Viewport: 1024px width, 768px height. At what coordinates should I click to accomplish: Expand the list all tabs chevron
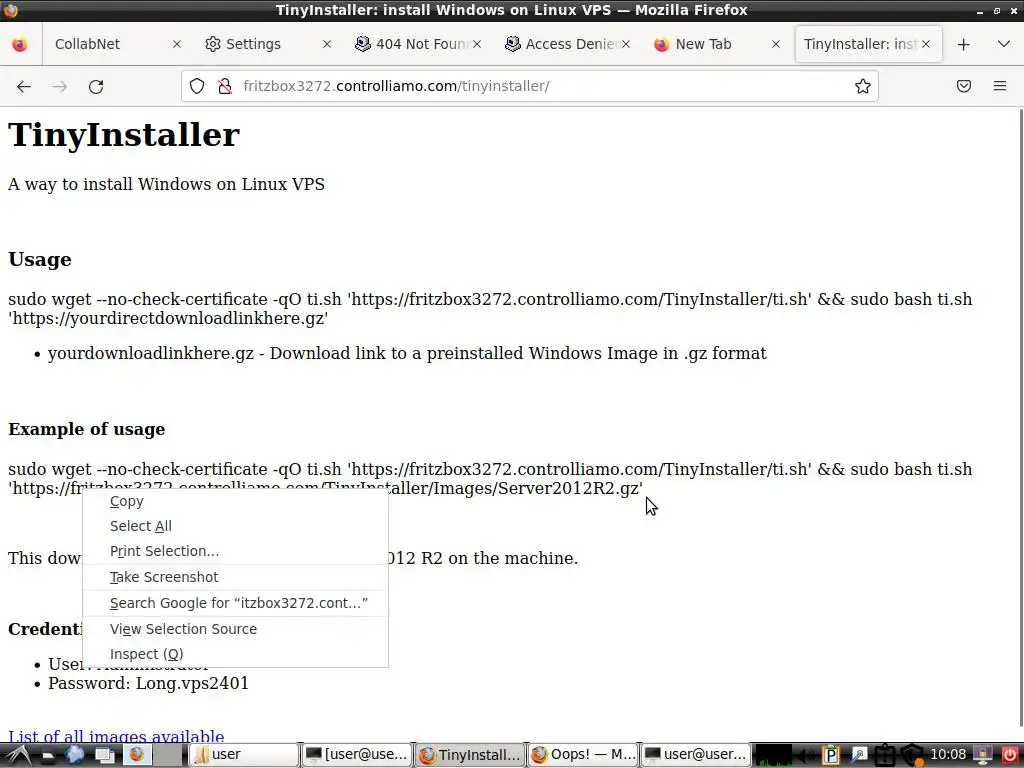[x=1004, y=44]
